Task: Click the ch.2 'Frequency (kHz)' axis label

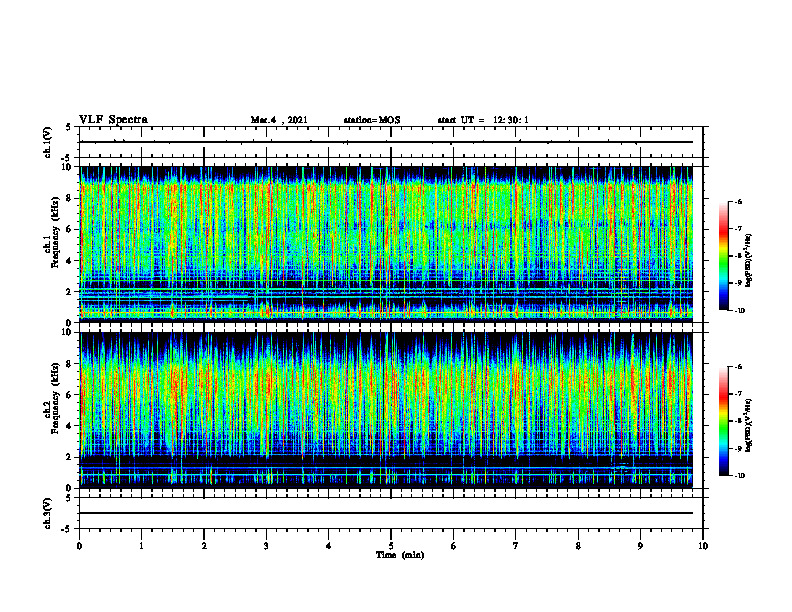Action: coord(56,397)
